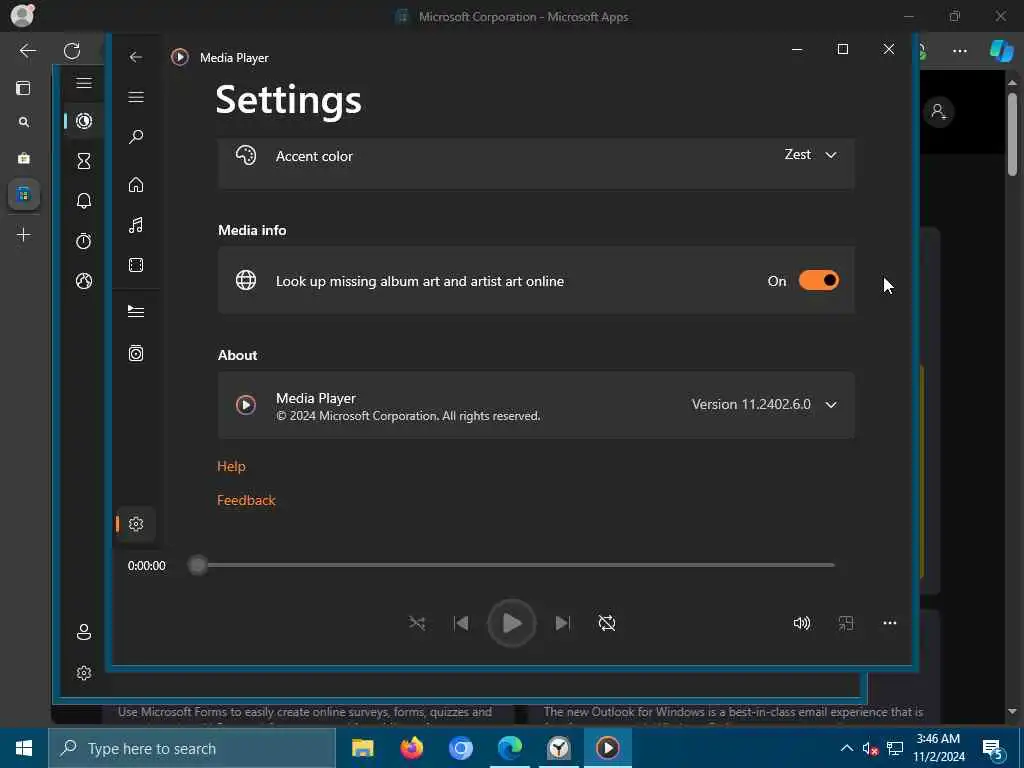
Task: Open Clock app from taskbar
Action: [x=558, y=748]
